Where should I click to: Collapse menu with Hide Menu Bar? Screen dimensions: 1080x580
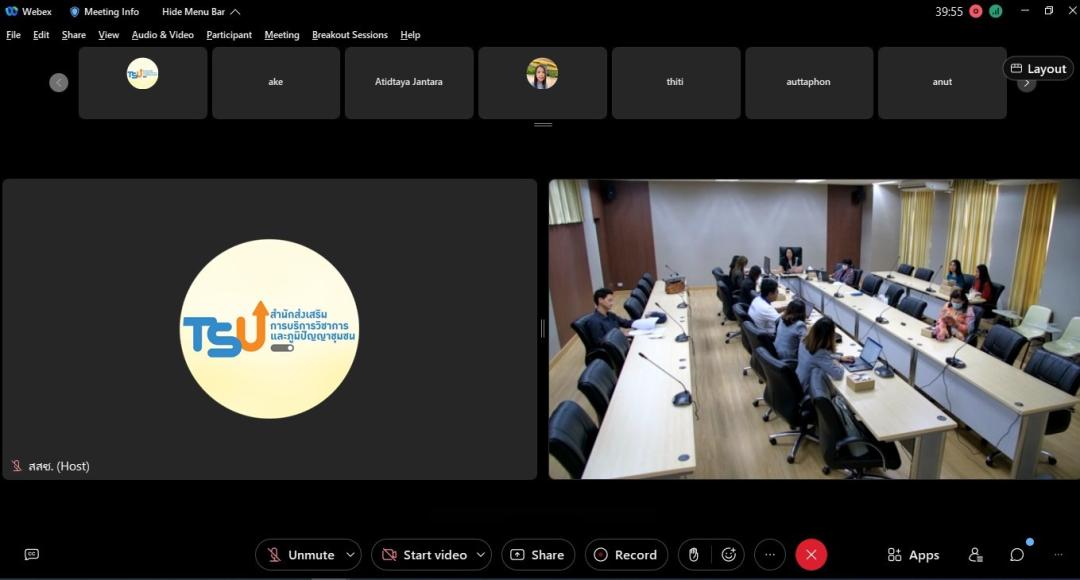click(x=200, y=12)
